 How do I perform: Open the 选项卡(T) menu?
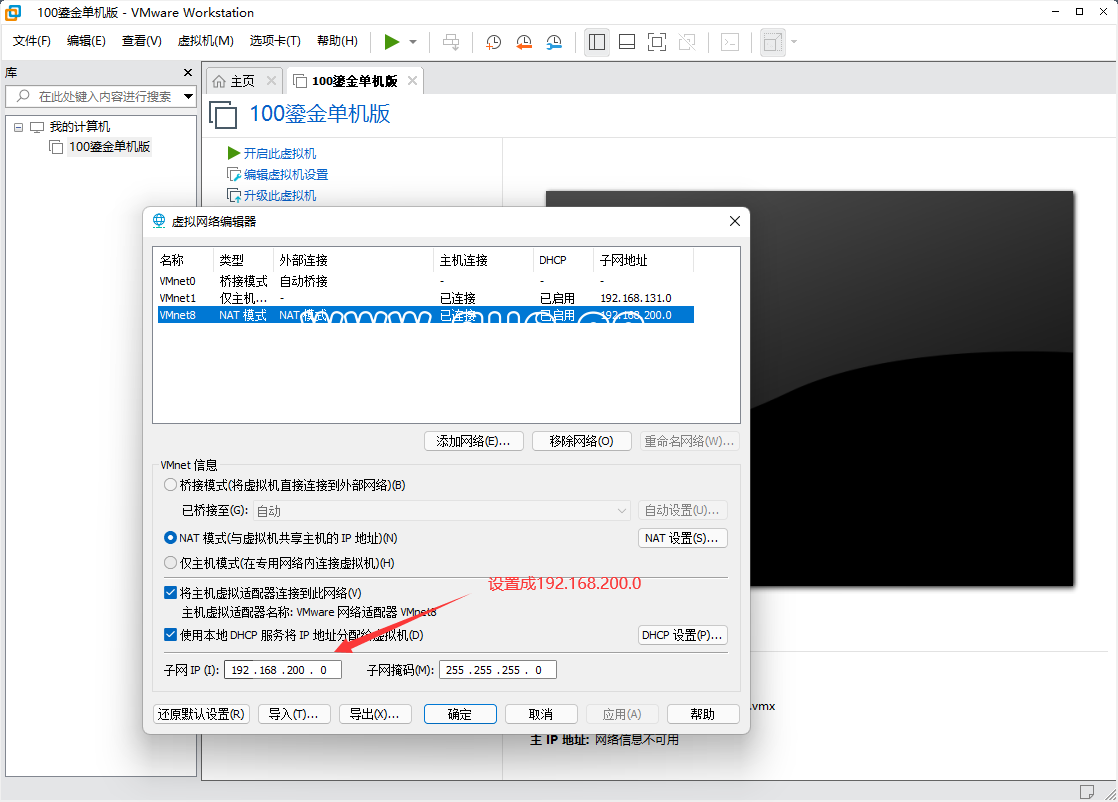pos(275,41)
